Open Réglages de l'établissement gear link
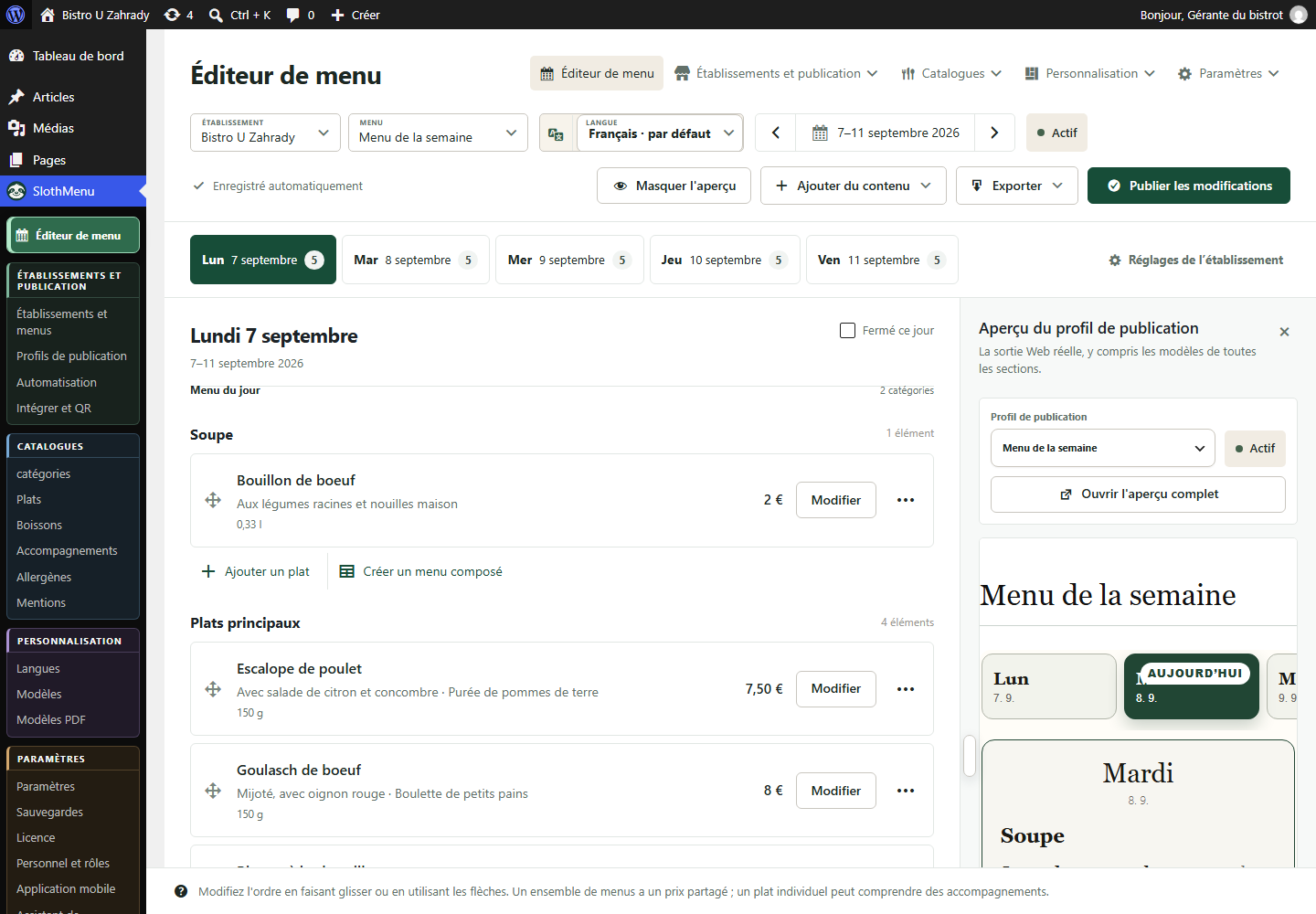1316x914 pixels. pyautogui.click(x=1195, y=260)
